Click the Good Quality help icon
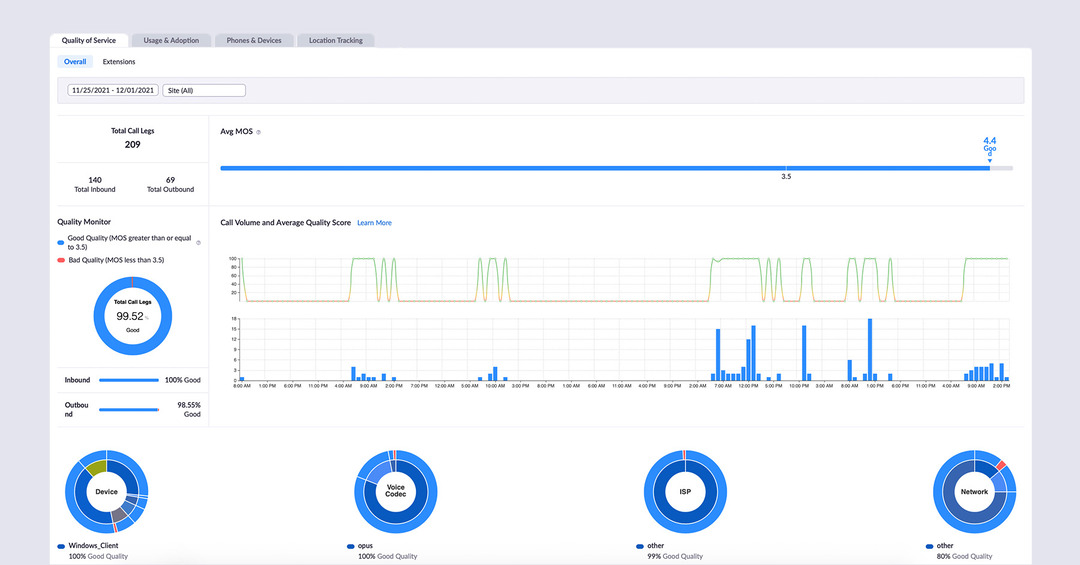The width and height of the screenshot is (1080, 565). pyautogui.click(x=198, y=243)
